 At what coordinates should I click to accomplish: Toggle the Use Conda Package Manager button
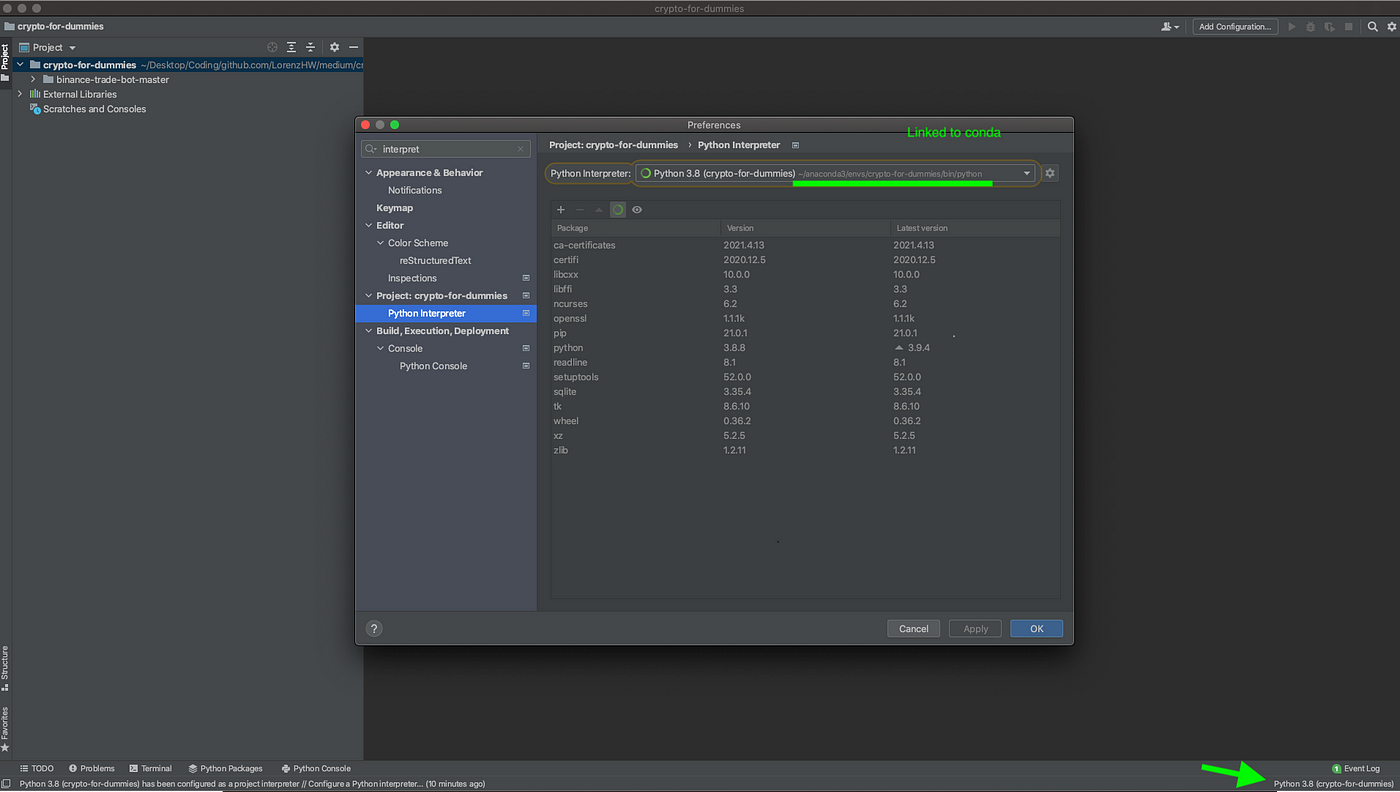click(618, 210)
